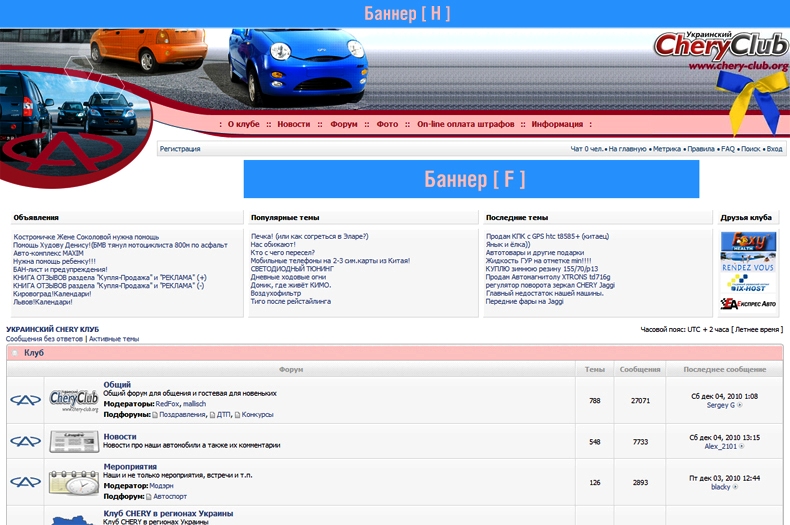Viewport: 790px width, 525px height.
Task: Open the IX-Host friend banner
Action: [748, 282]
